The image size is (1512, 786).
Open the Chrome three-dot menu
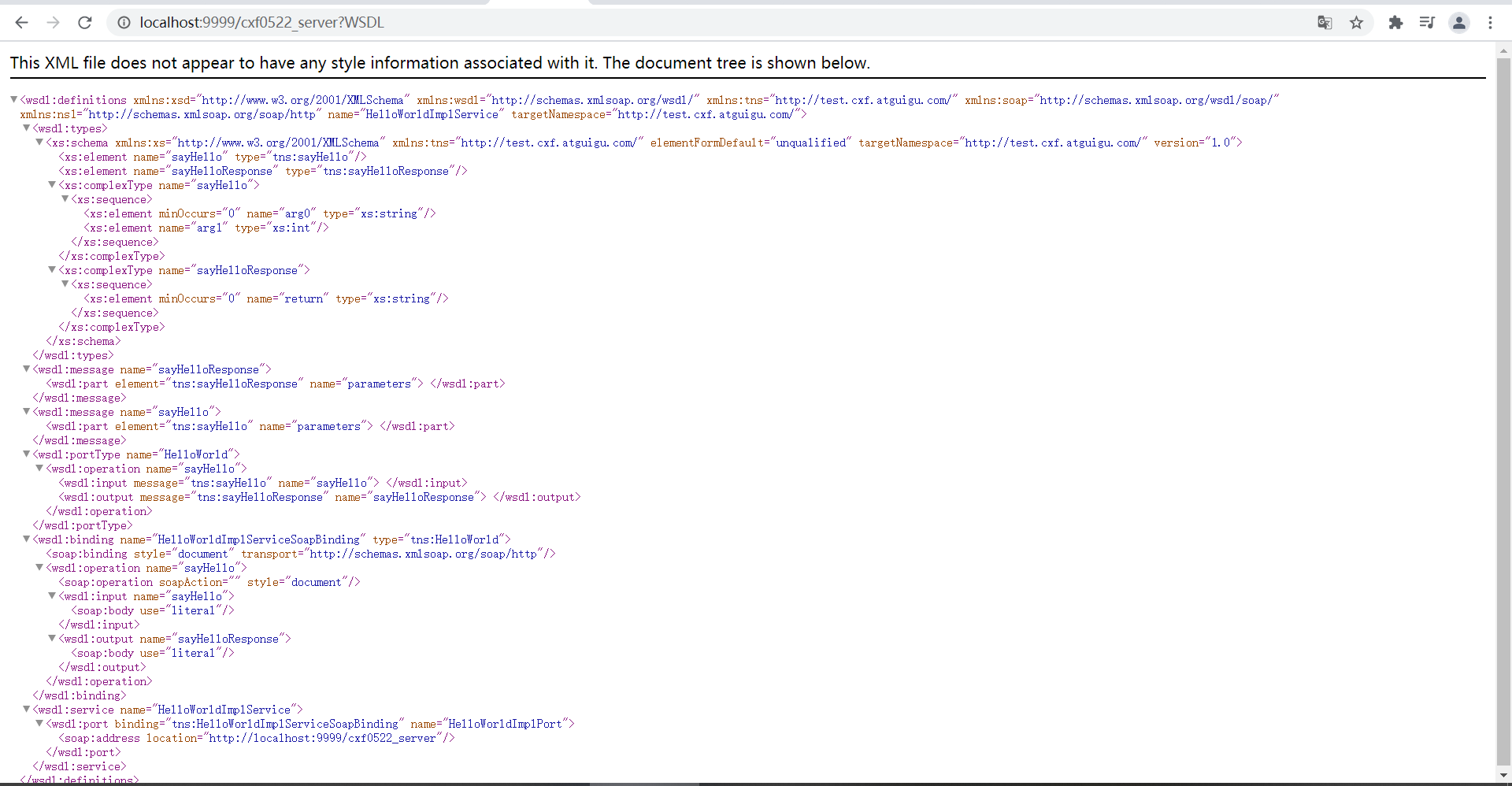click(1492, 23)
